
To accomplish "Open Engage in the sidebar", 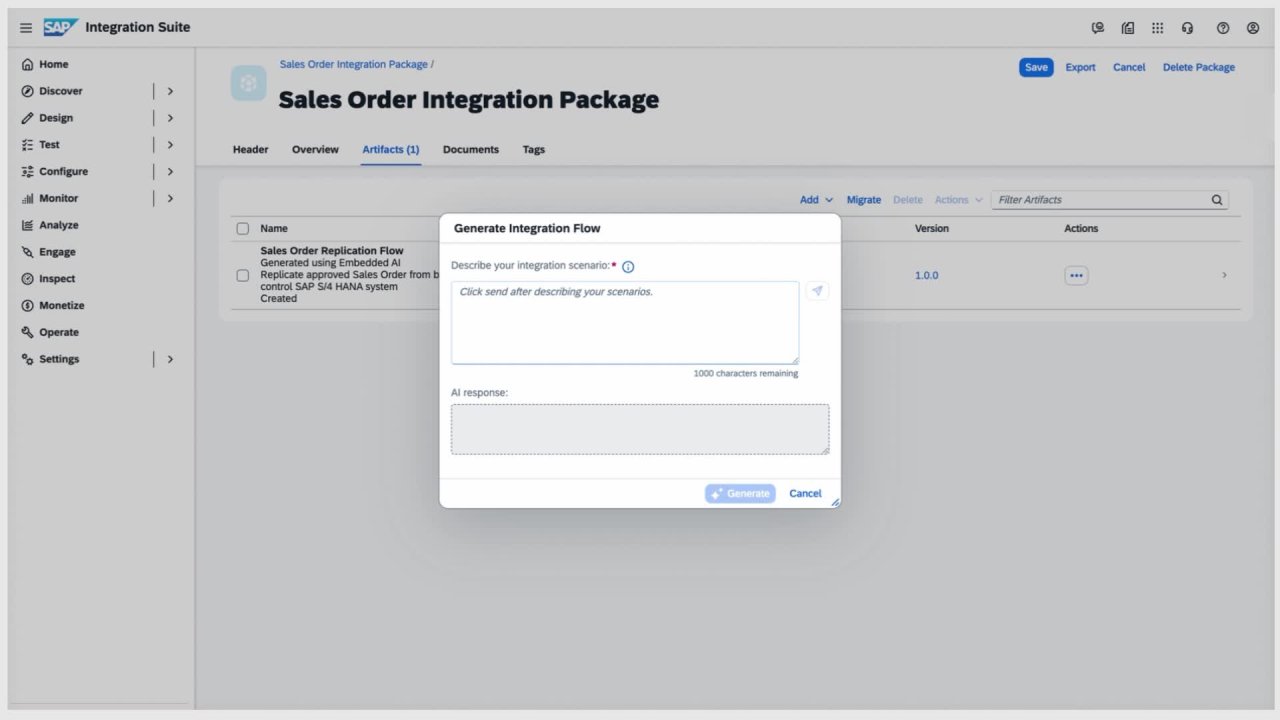I will tap(56, 252).
